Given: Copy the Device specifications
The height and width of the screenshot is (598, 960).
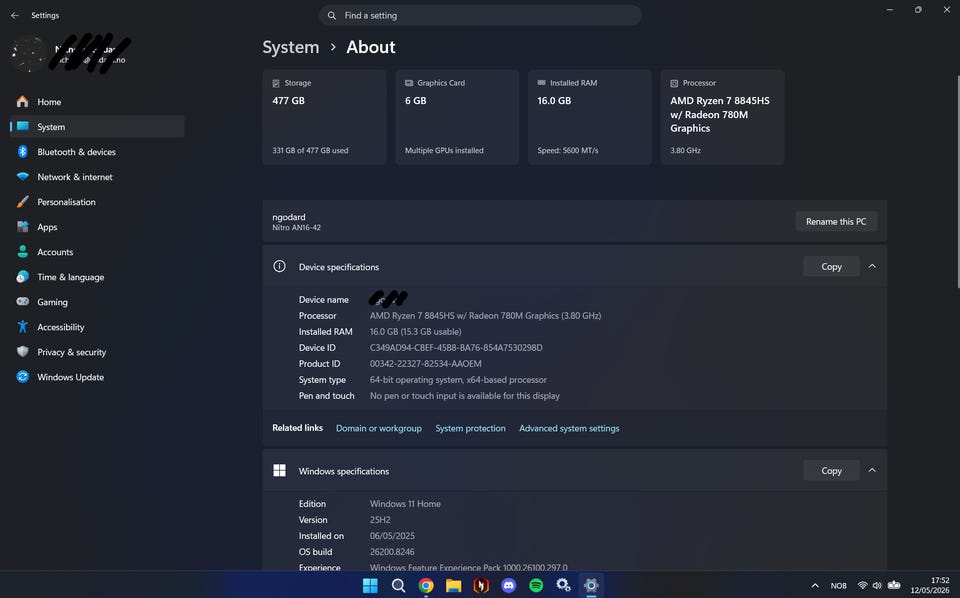Looking at the screenshot, I should (831, 266).
